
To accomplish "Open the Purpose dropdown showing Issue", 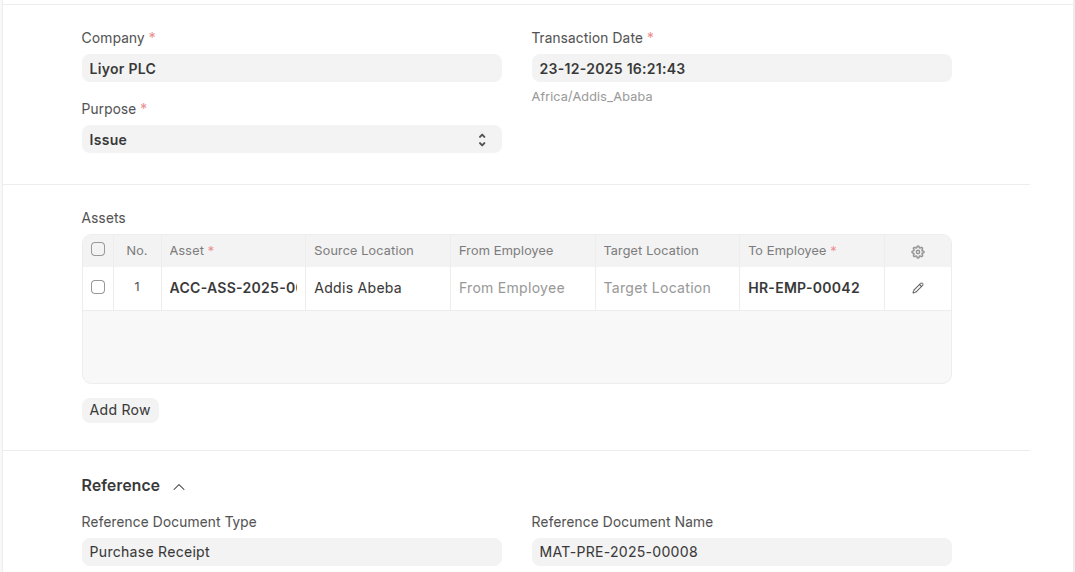I will [x=291, y=140].
